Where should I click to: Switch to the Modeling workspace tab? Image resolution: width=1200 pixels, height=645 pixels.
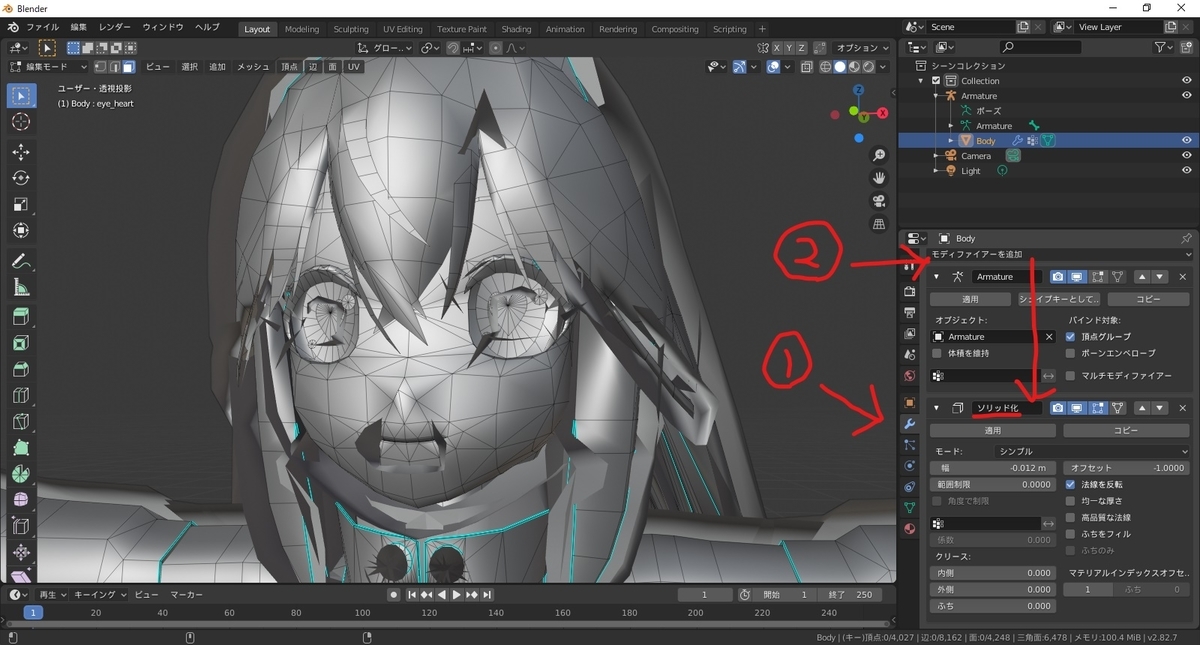[x=302, y=29]
